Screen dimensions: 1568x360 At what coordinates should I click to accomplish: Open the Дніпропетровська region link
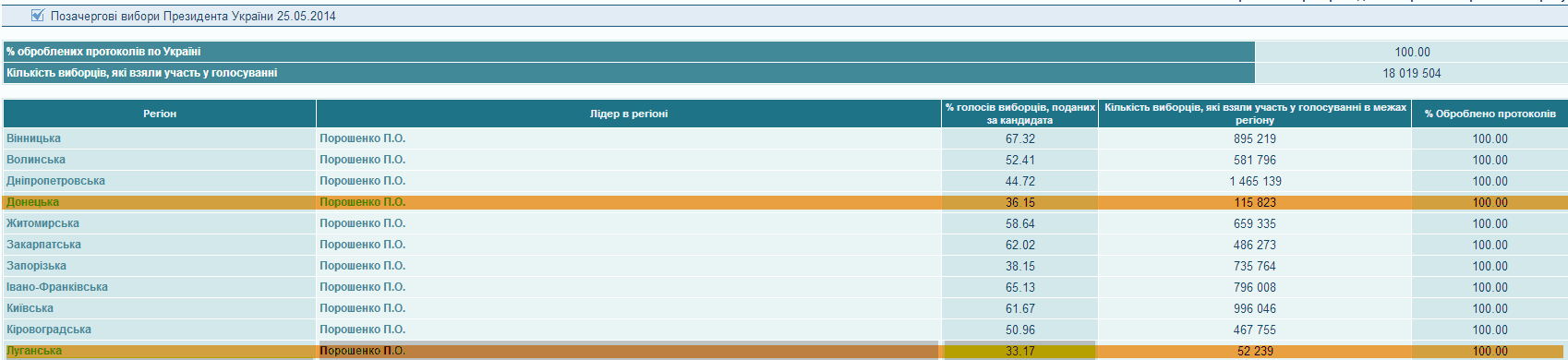pyautogui.click(x=55, y=181)
